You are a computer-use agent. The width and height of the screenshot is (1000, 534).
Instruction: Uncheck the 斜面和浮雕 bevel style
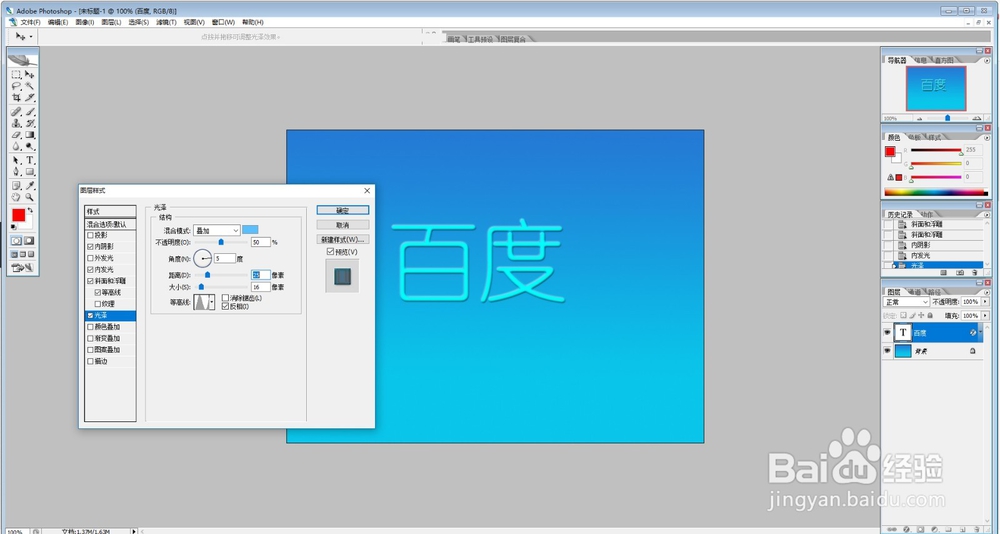pos(90,281)
